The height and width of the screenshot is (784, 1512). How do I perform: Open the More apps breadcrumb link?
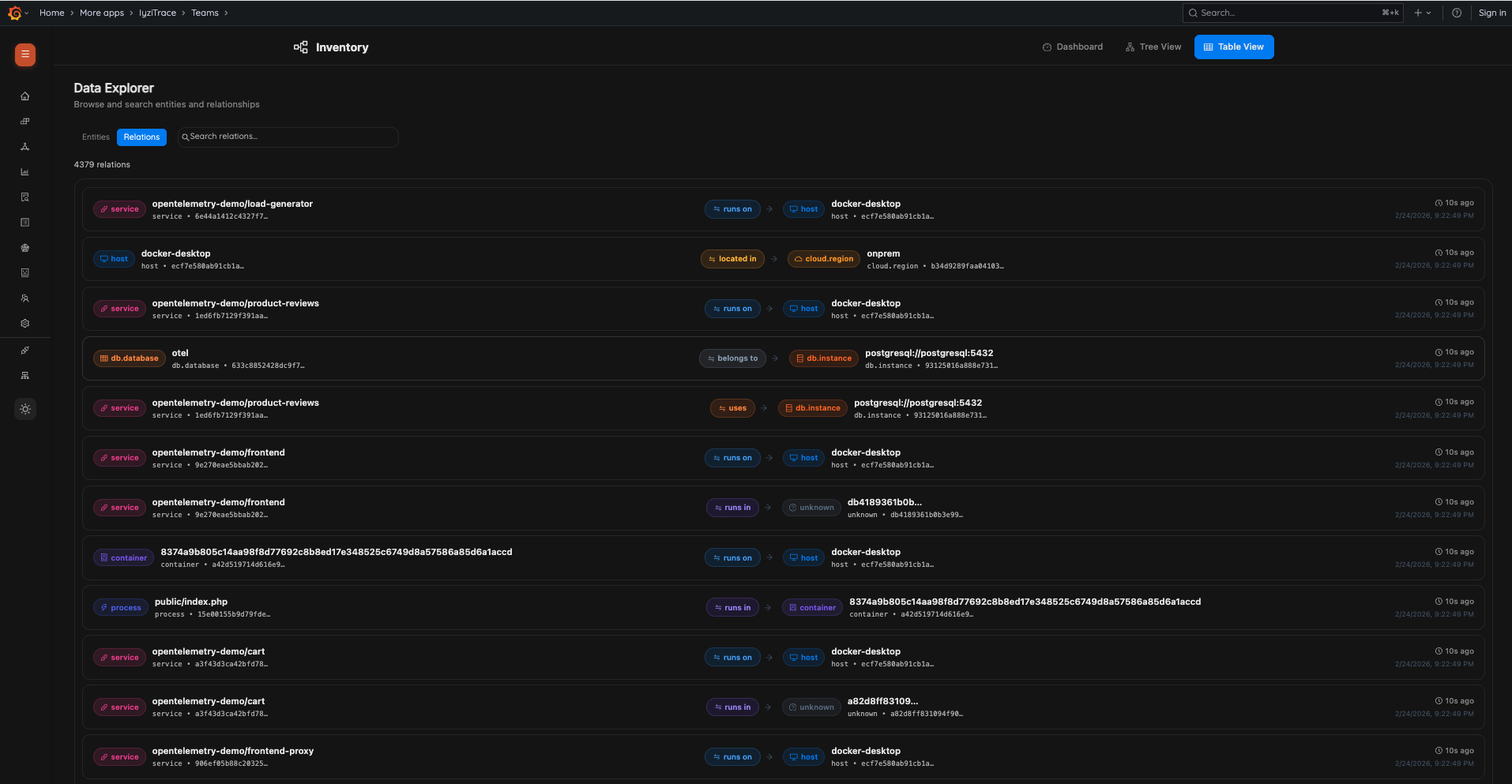coord(102,13)
